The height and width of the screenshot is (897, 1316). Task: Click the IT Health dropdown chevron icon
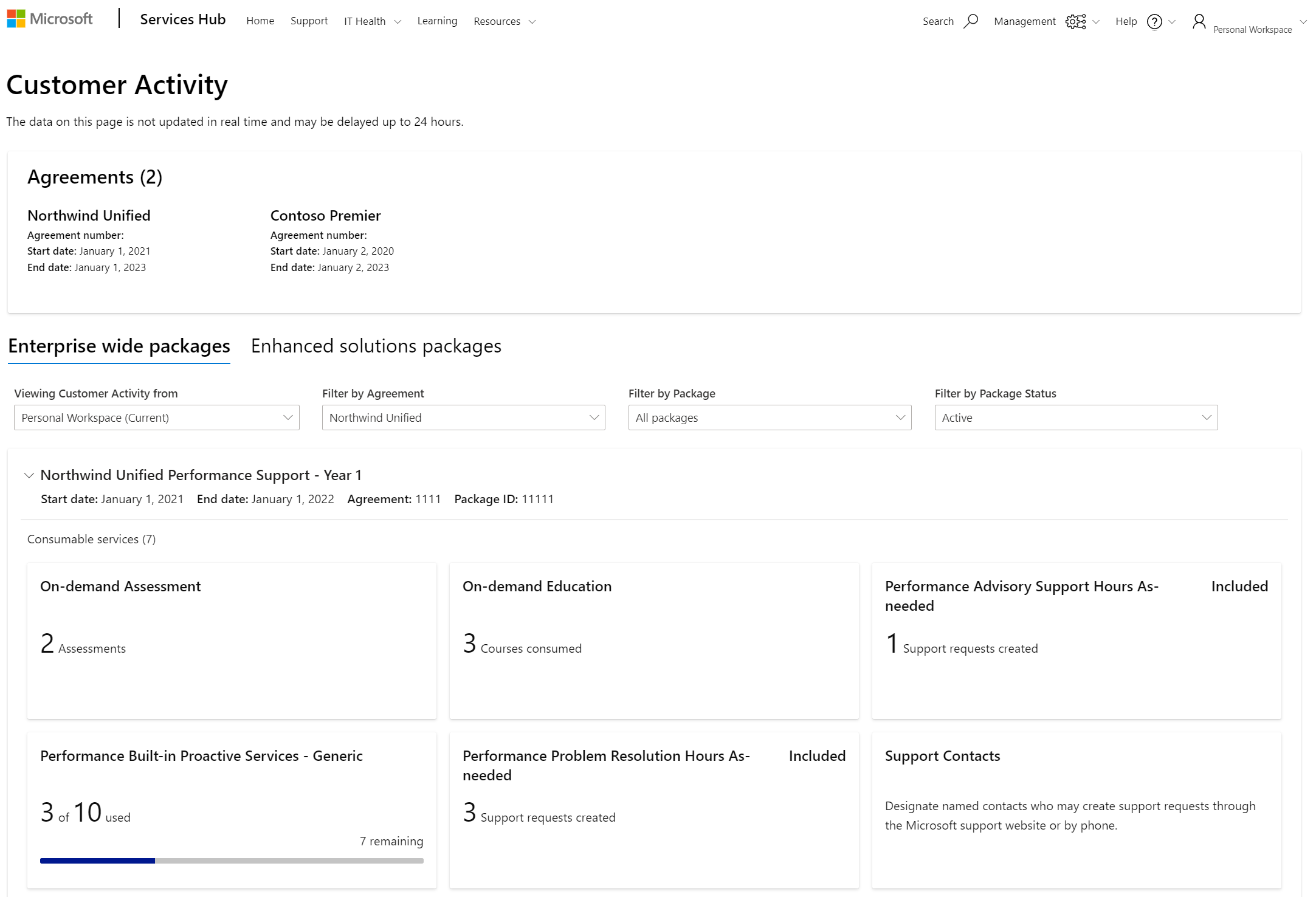(x=397, y=21)
